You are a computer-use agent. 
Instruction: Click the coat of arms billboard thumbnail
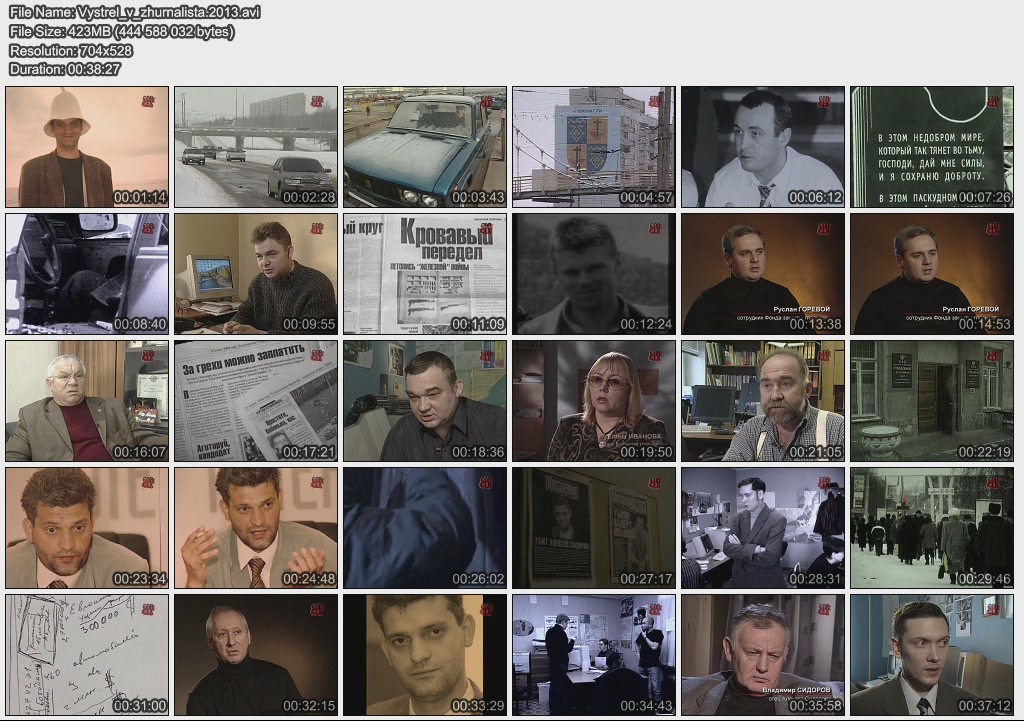[x=594, y=147]
